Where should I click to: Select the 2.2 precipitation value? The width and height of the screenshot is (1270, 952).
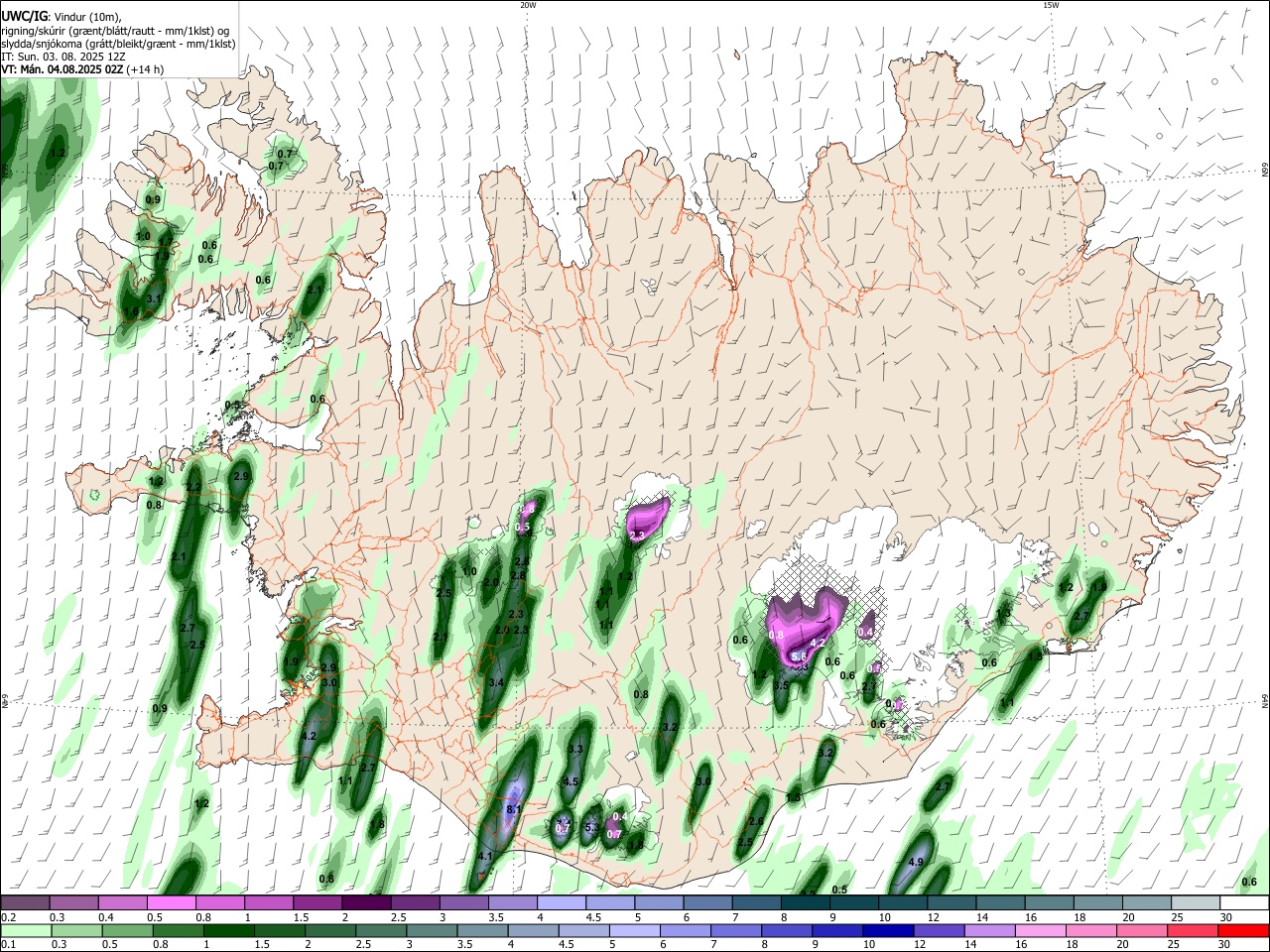[193, 486]
